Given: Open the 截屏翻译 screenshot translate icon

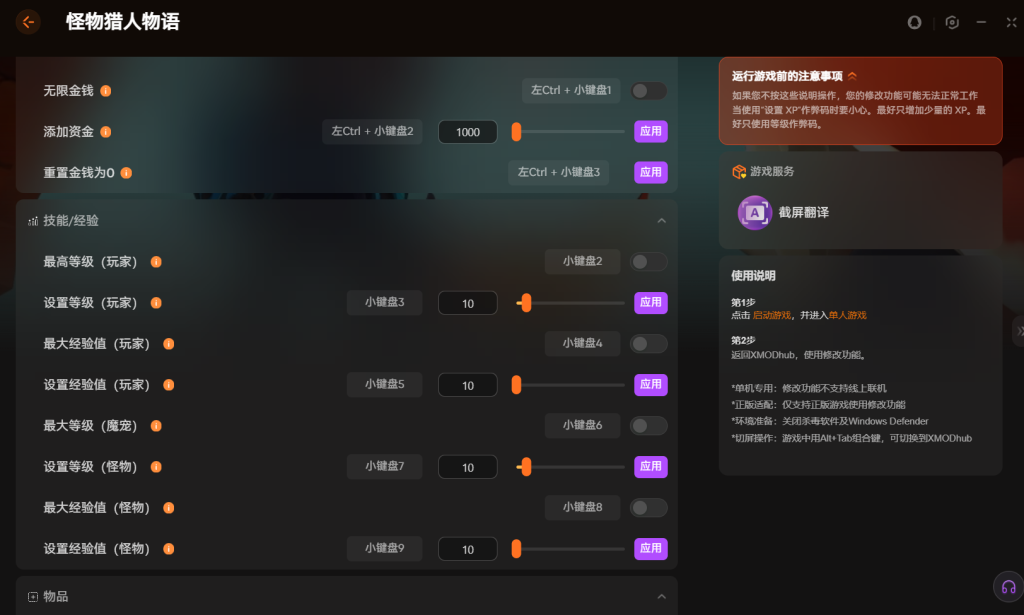Looking at the screenshot, I should tap(754, 212).
